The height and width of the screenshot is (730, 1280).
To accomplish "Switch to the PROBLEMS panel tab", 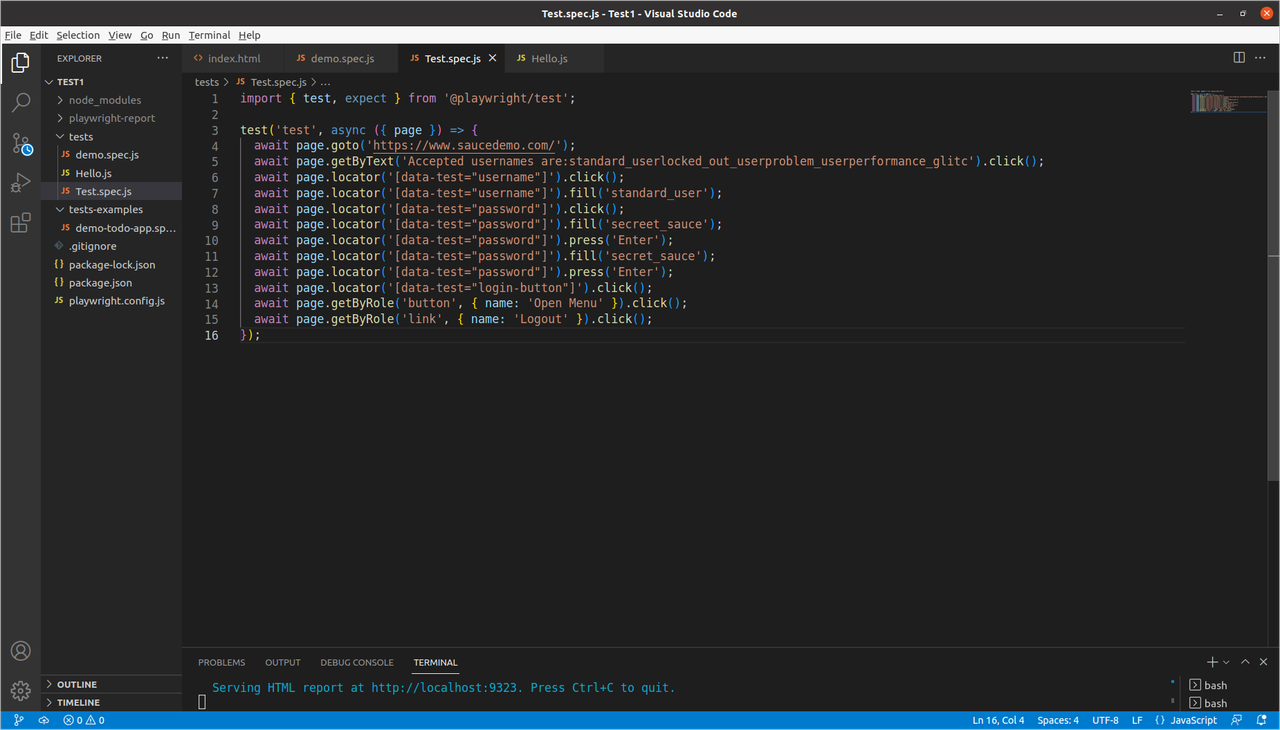I will 221,662.
